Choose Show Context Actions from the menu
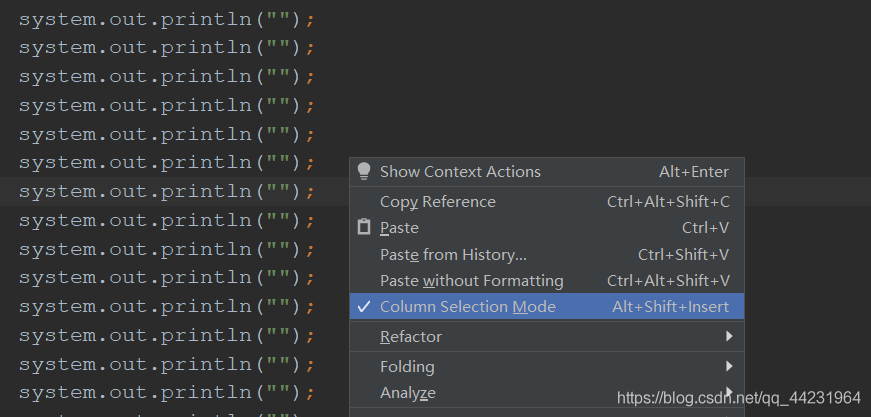The width and height of the screenshot is (871, 417). (x=460, y=172)
